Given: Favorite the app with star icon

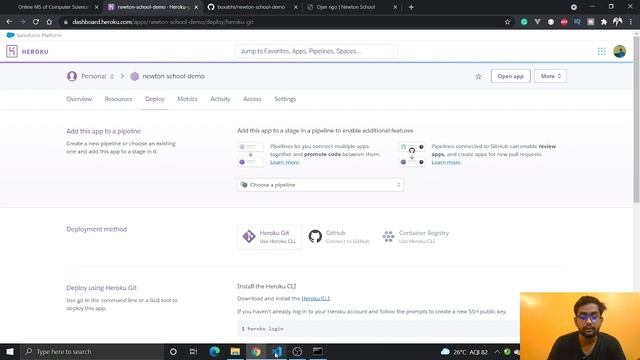Looking at the screenshot, I should [478, 76].
